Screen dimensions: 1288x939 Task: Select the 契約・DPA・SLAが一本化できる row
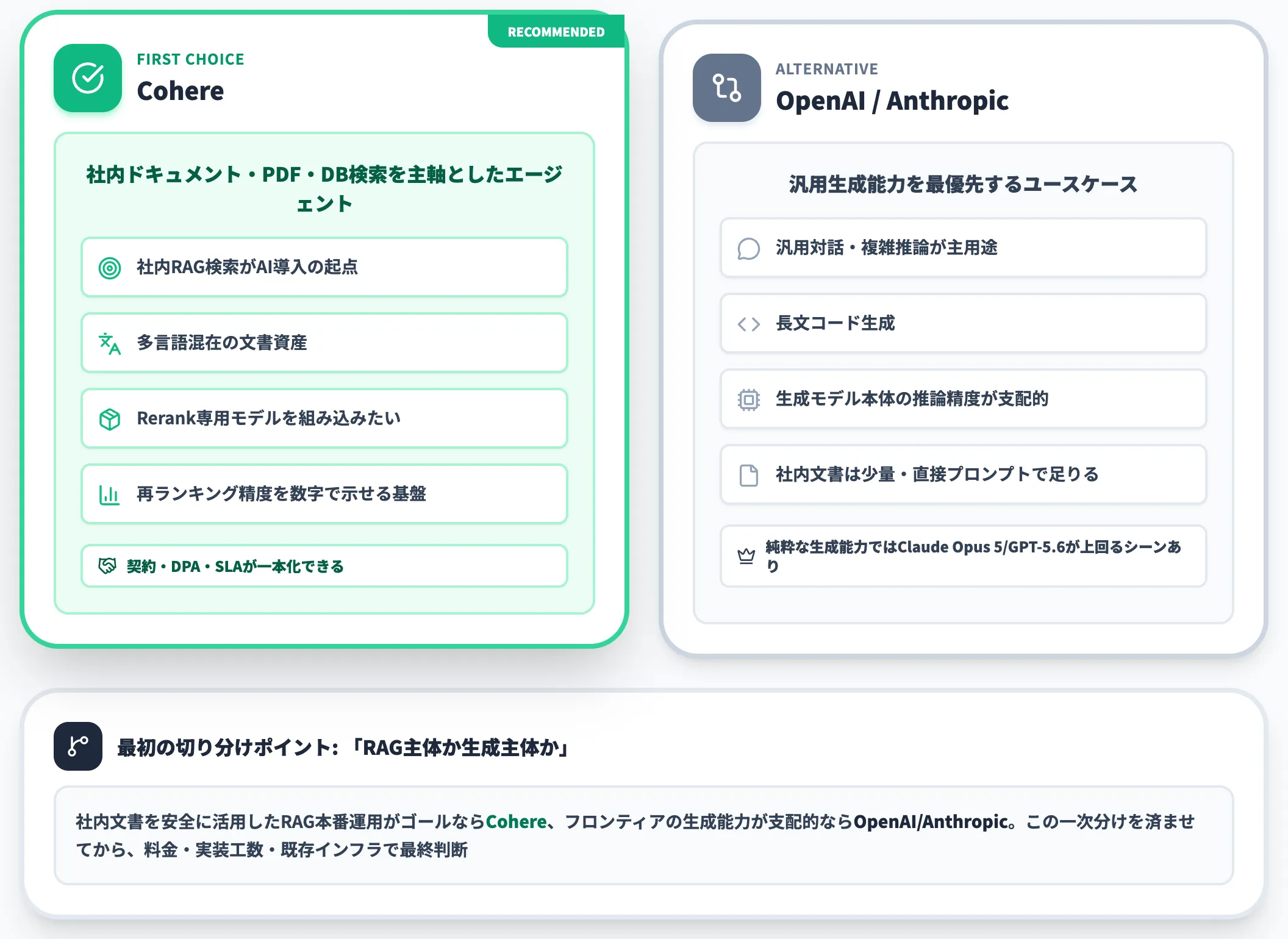324,566
